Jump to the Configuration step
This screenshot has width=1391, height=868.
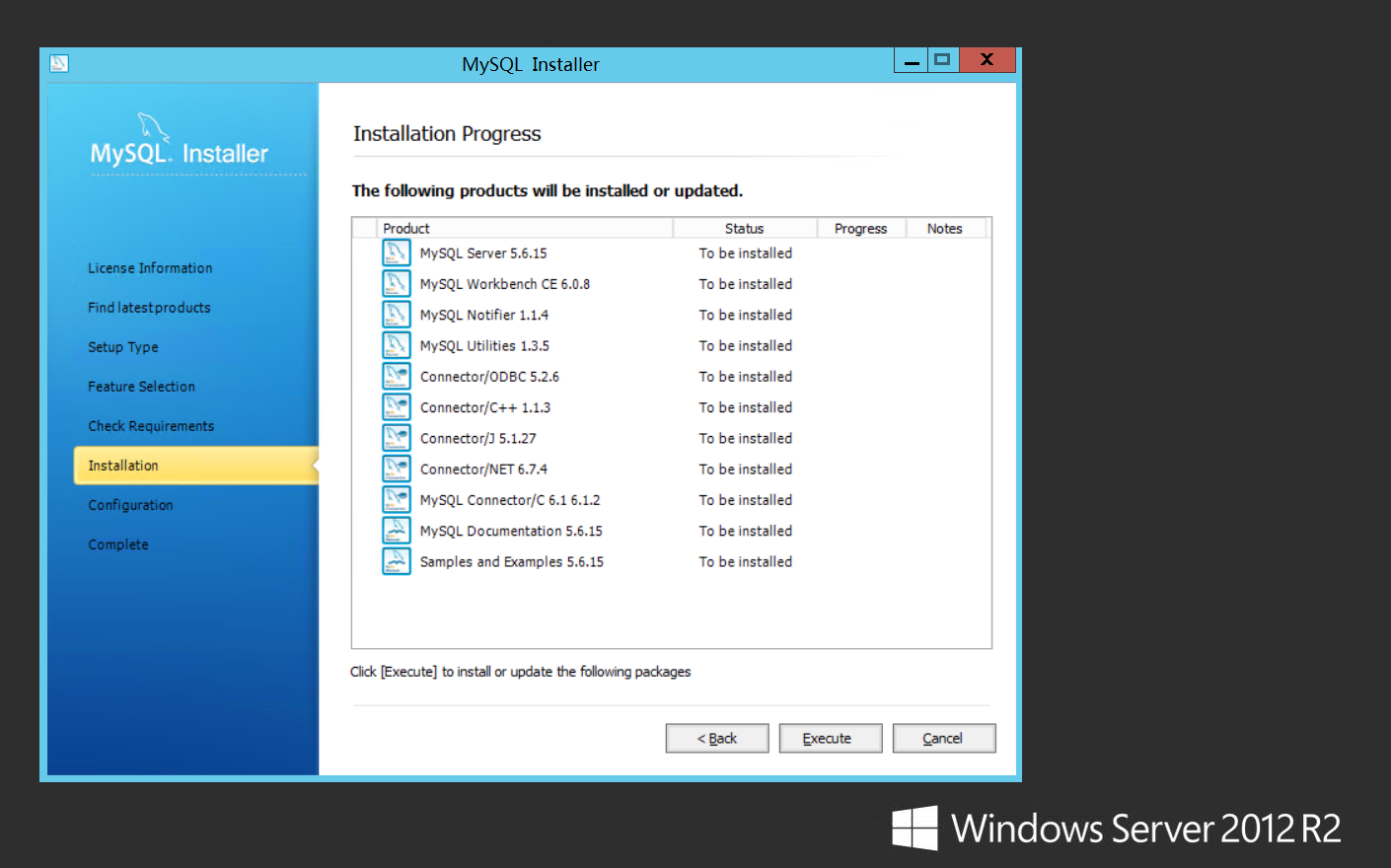click(130, 505)
